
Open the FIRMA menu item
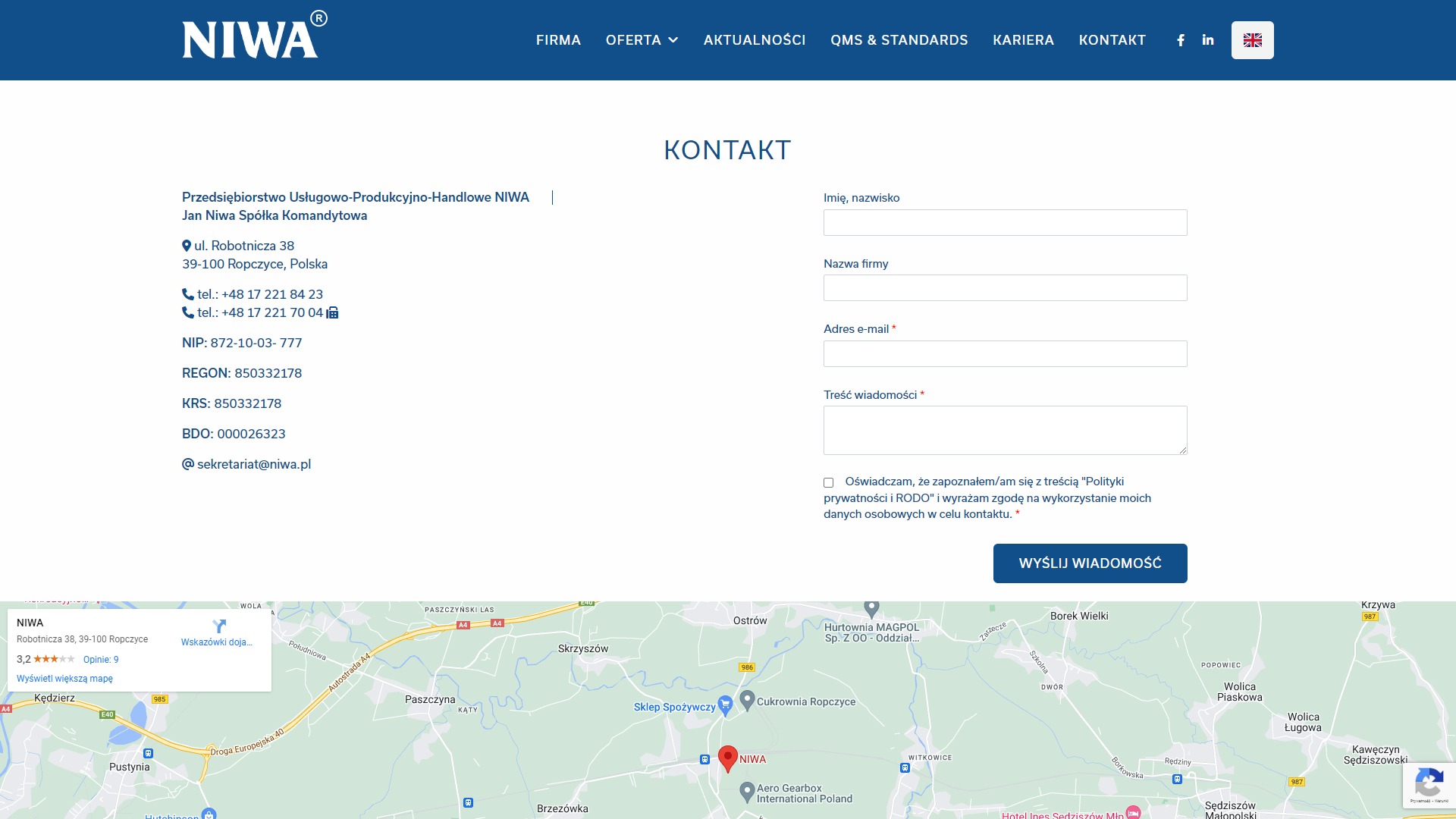[x=558, y=40]
